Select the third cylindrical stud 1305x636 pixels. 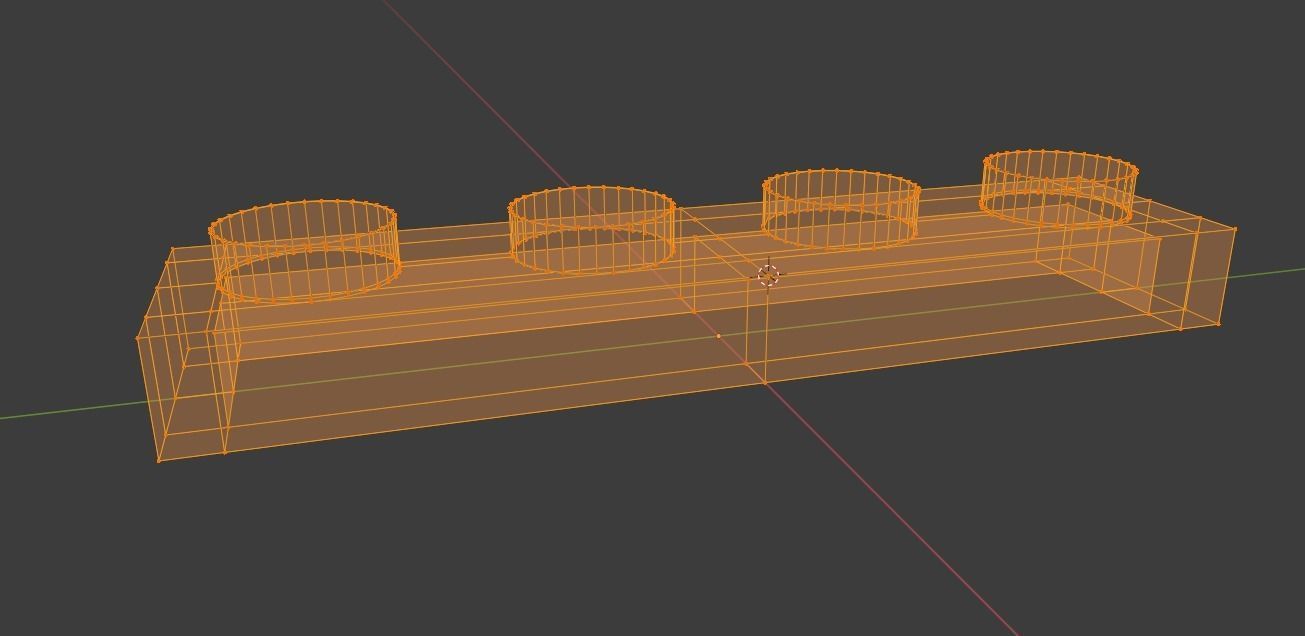point(840,208)
